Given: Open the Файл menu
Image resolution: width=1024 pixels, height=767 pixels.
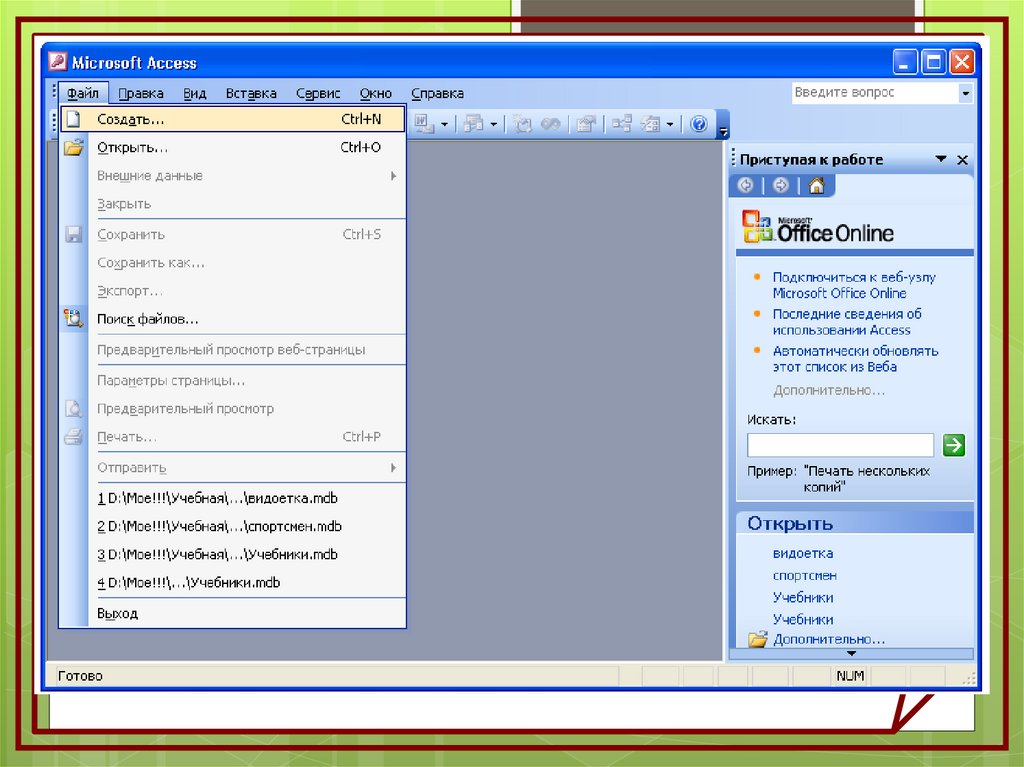Looking at the screenshot, I should (x=83, y=93).
